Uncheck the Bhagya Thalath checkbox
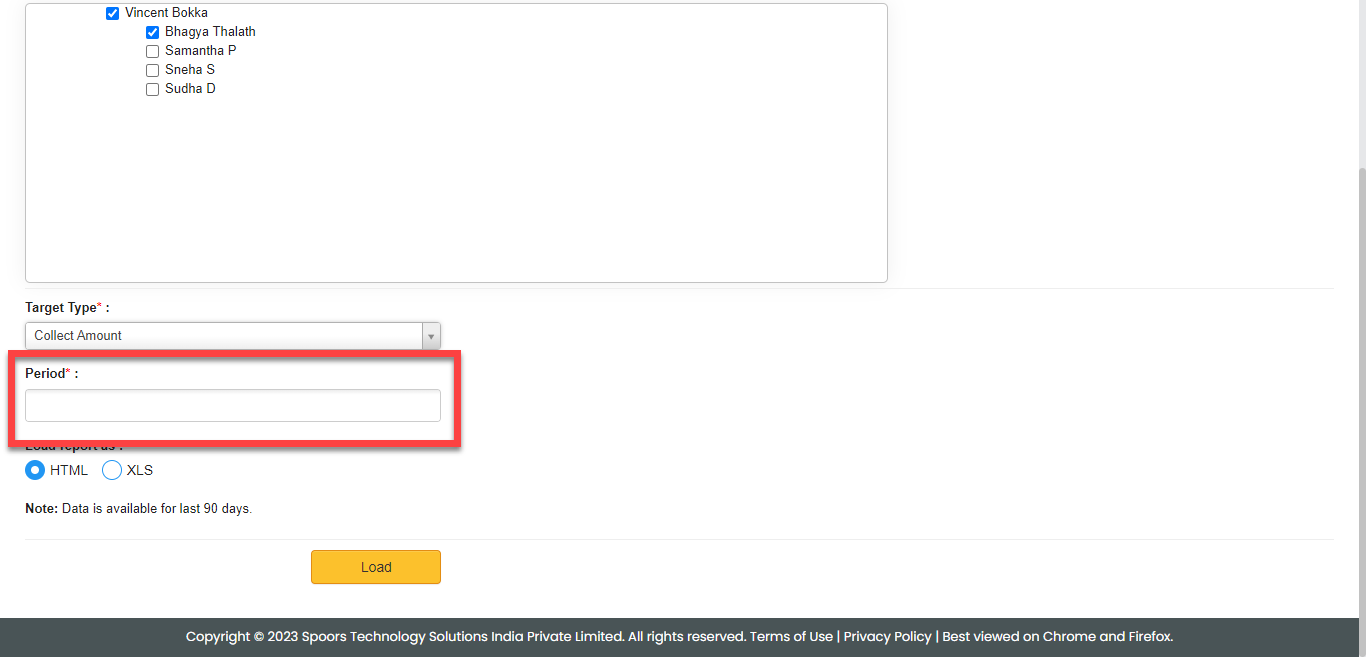The width and height of the screenshot is (1366, 657). point(152,33)
